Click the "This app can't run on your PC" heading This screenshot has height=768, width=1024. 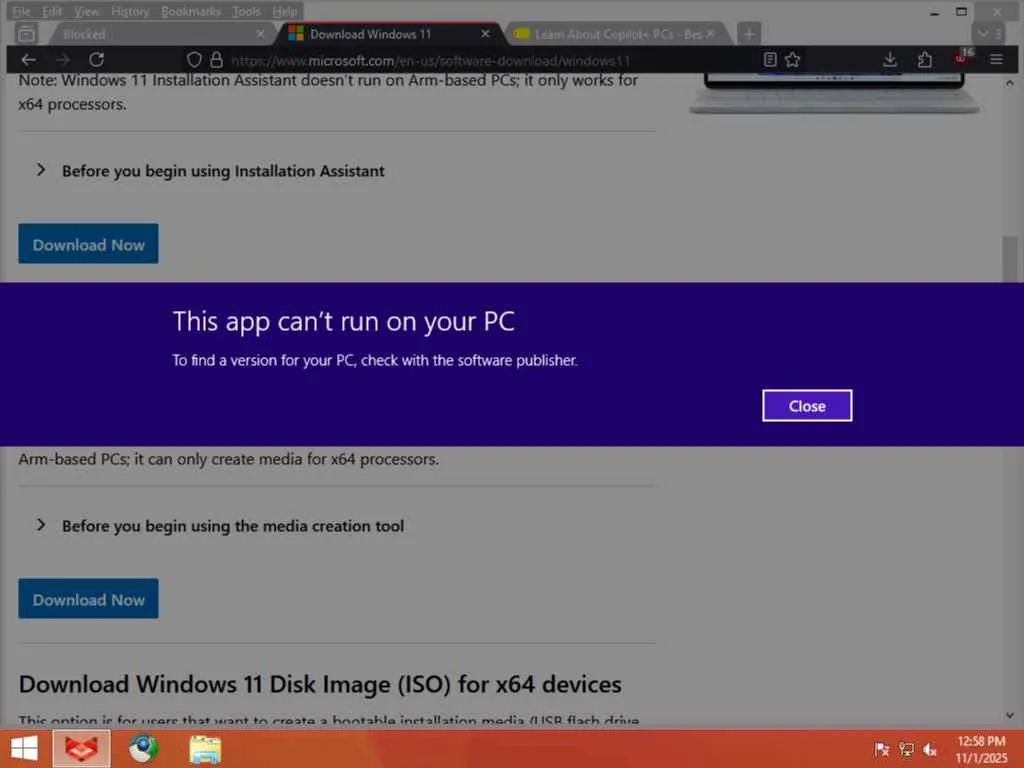coord(344,321)
